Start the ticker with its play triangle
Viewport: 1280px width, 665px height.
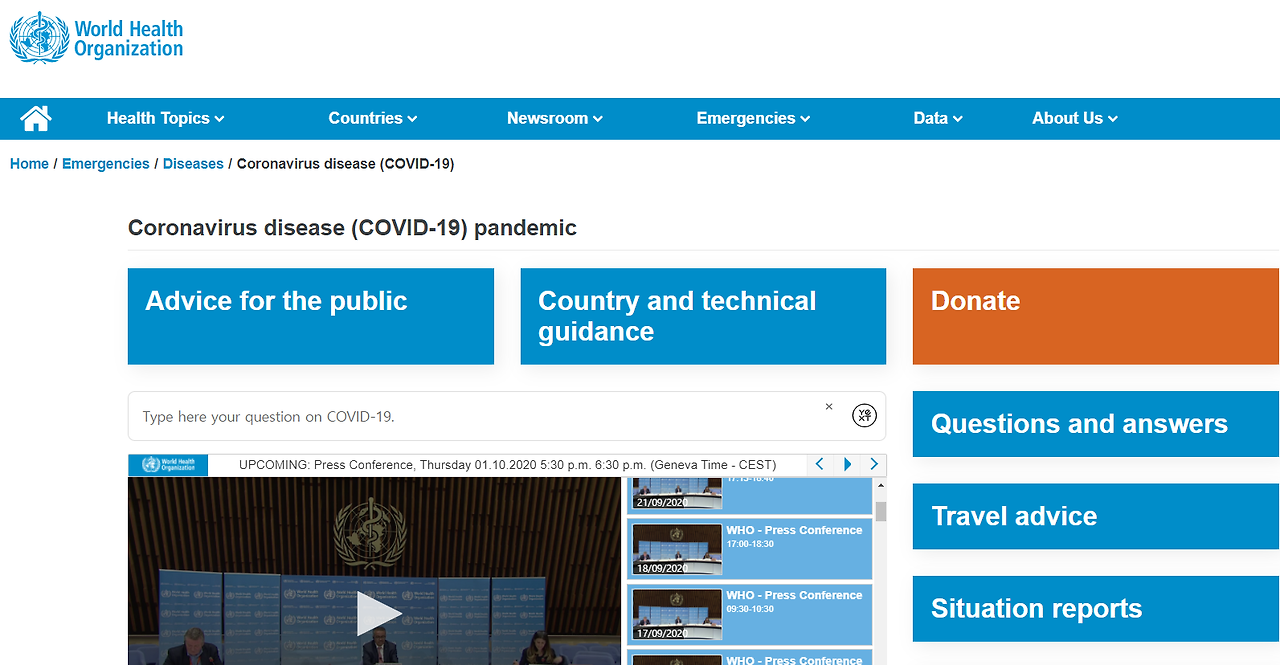pyautogui.click(x=848, y=464)
